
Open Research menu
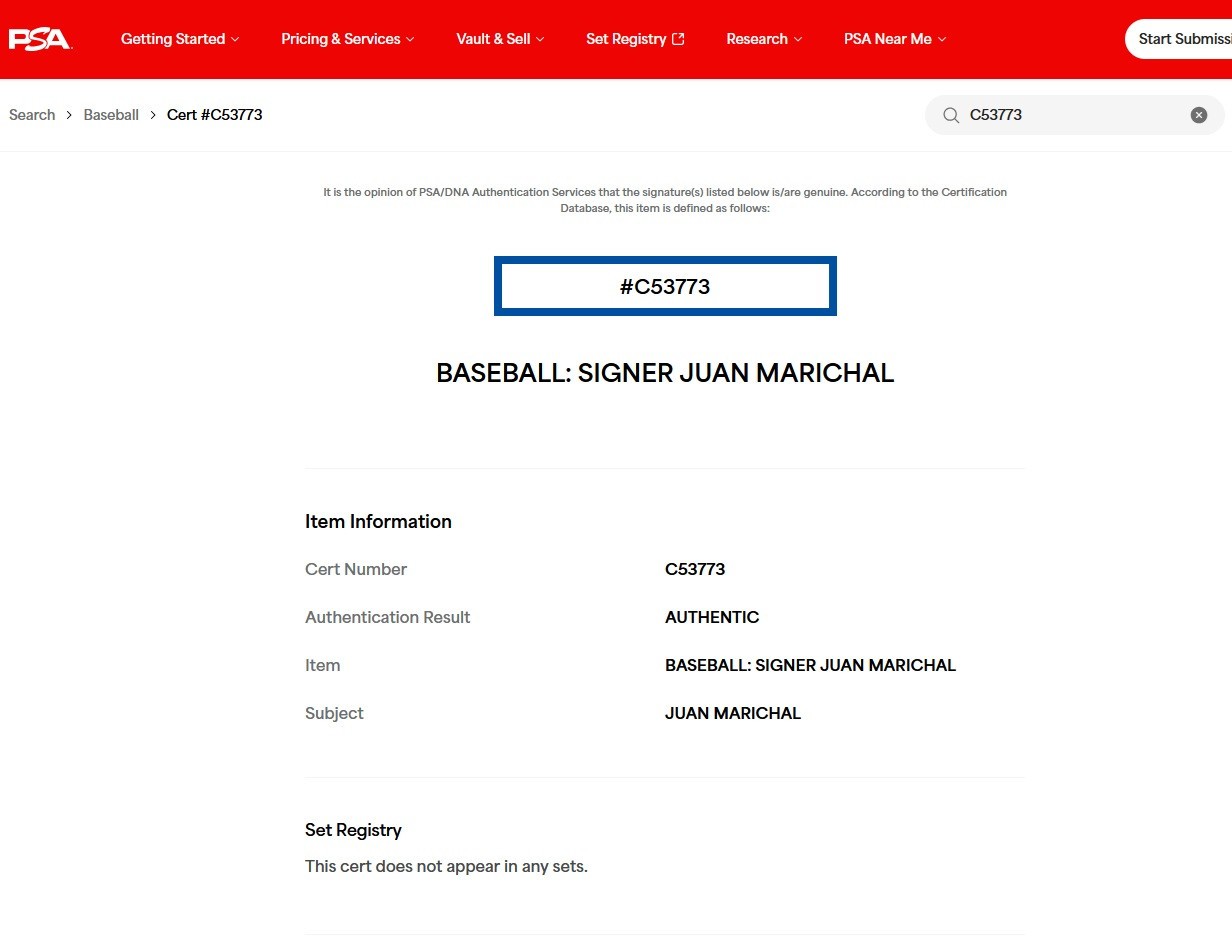coord(764,39)
